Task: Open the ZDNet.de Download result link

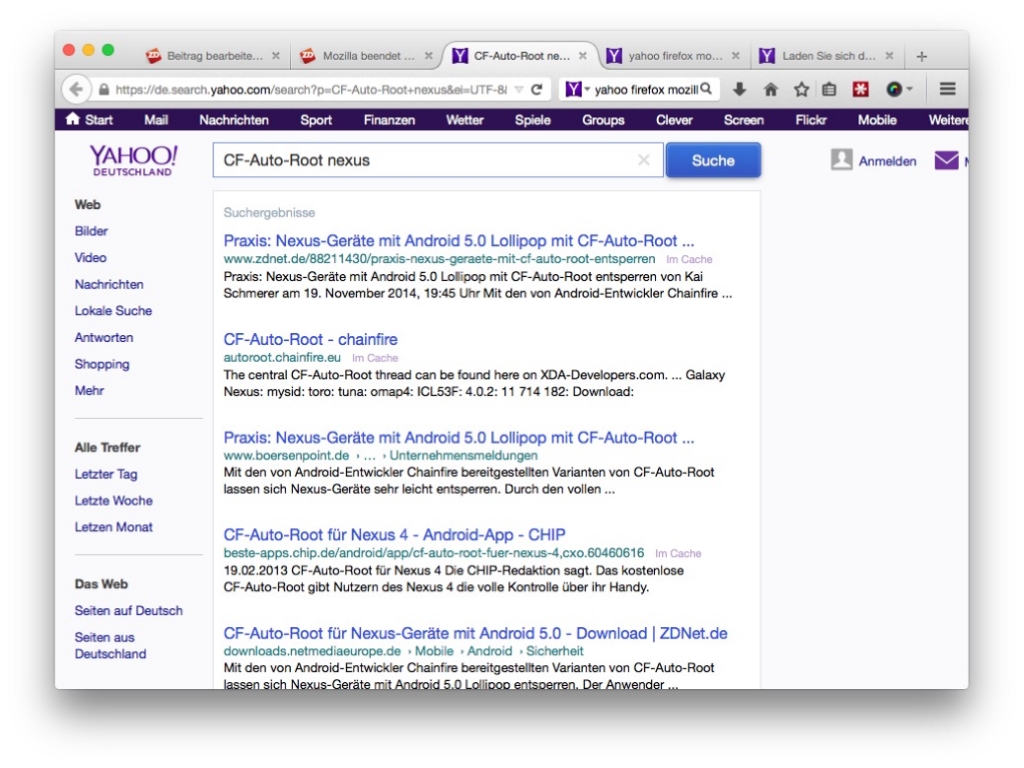Action: point(475,633)
